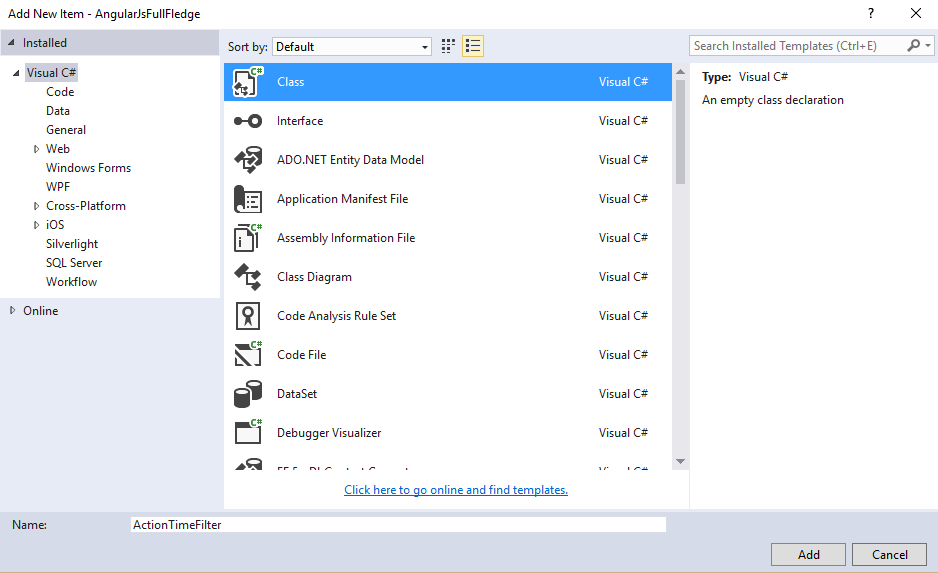Select the Windows Forms category
The height and width of the screenshot is (573, 938).
pyautogui.click(x=89, y=168)
